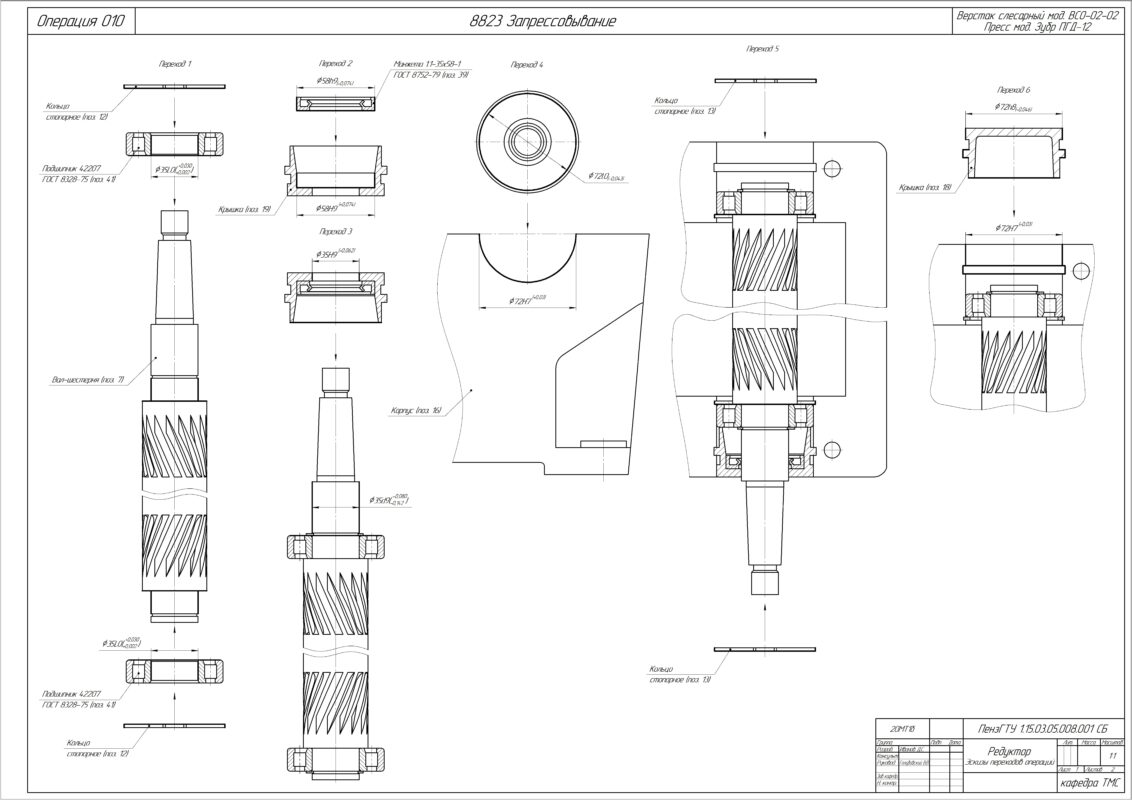The height and width of the screenshot is (800, 1132).
Task: Select the 'ПензГТУ 1.15.03.05.008.001 СБ' document number
Action: coord(1037,728)
